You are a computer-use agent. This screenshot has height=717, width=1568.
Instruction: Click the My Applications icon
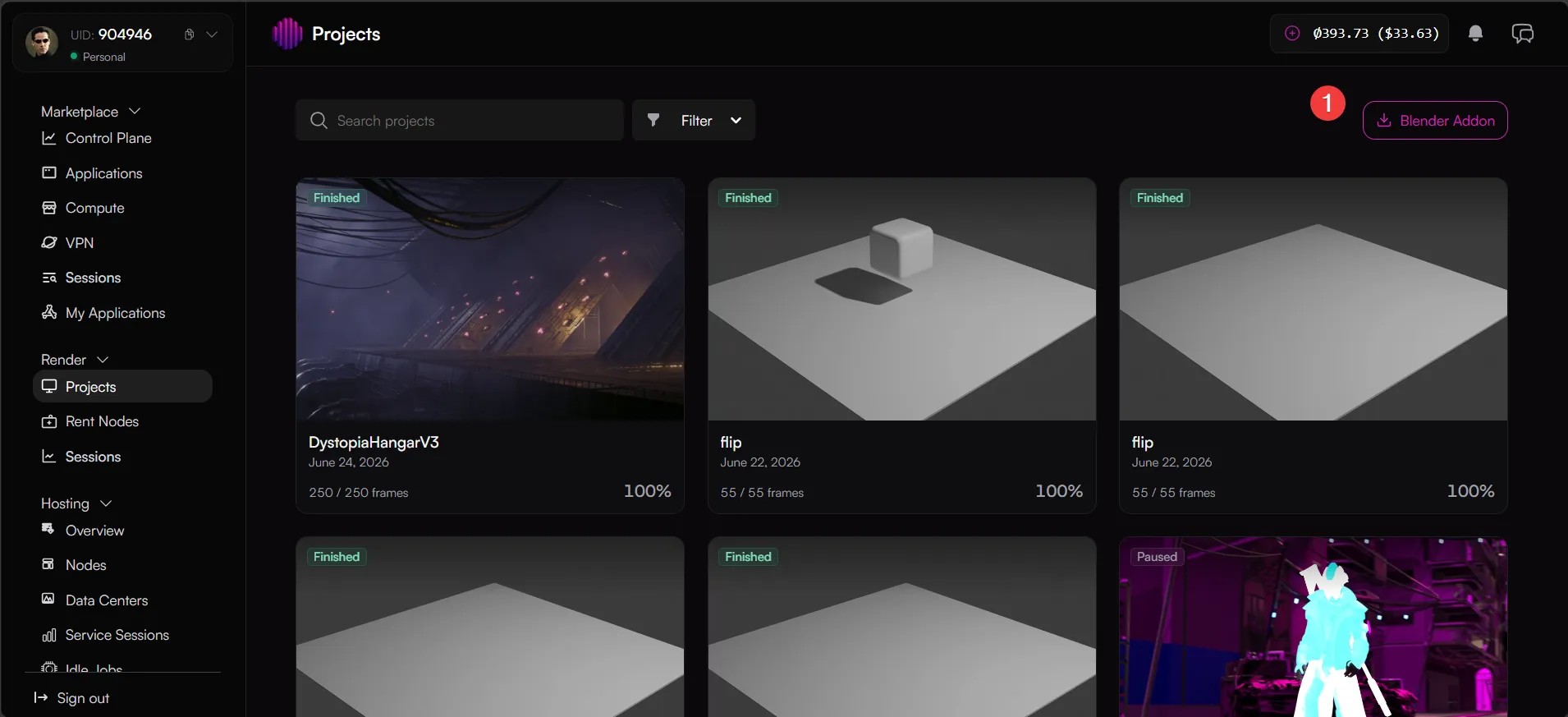(x=49, y=312)
